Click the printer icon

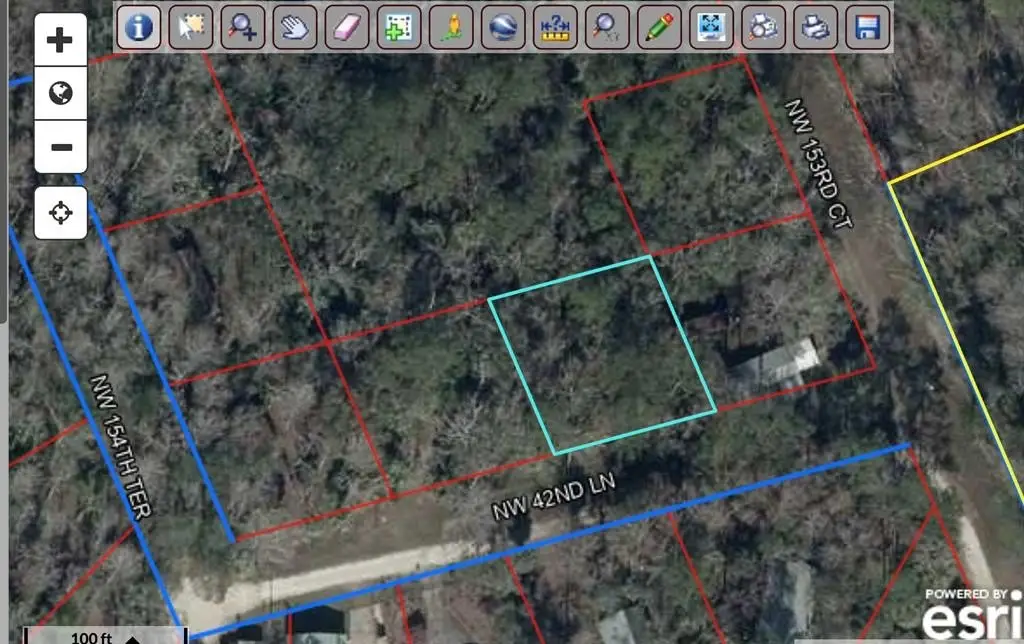pyautogui.click(x=815, y=27)
